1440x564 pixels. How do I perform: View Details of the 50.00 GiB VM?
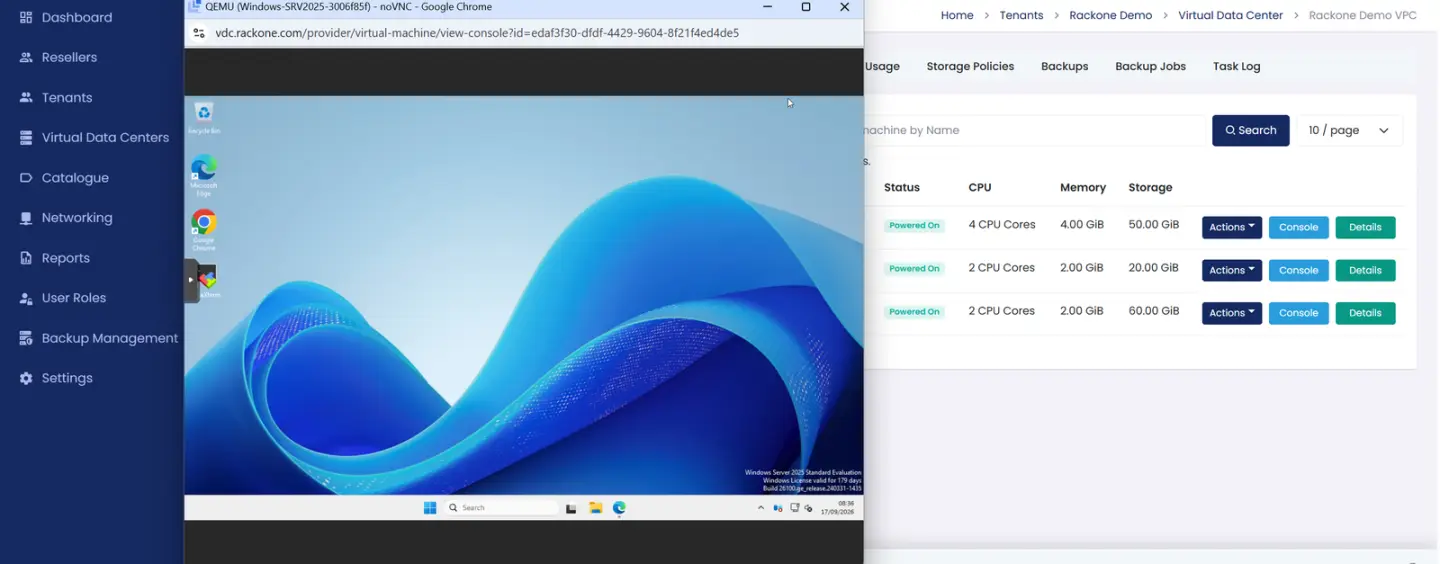pos(1365,227)
